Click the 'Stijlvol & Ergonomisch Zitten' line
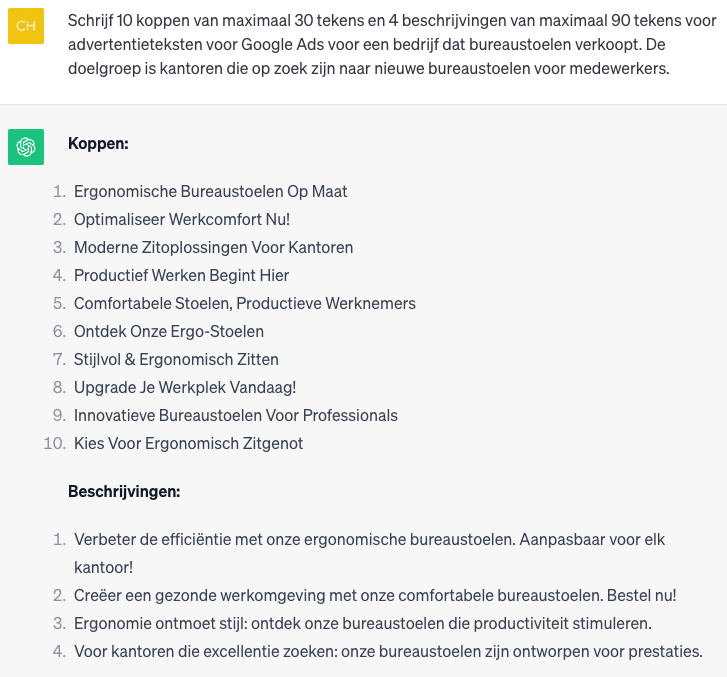727x677 pixels. pyautogui.click(x=176, y=359)
